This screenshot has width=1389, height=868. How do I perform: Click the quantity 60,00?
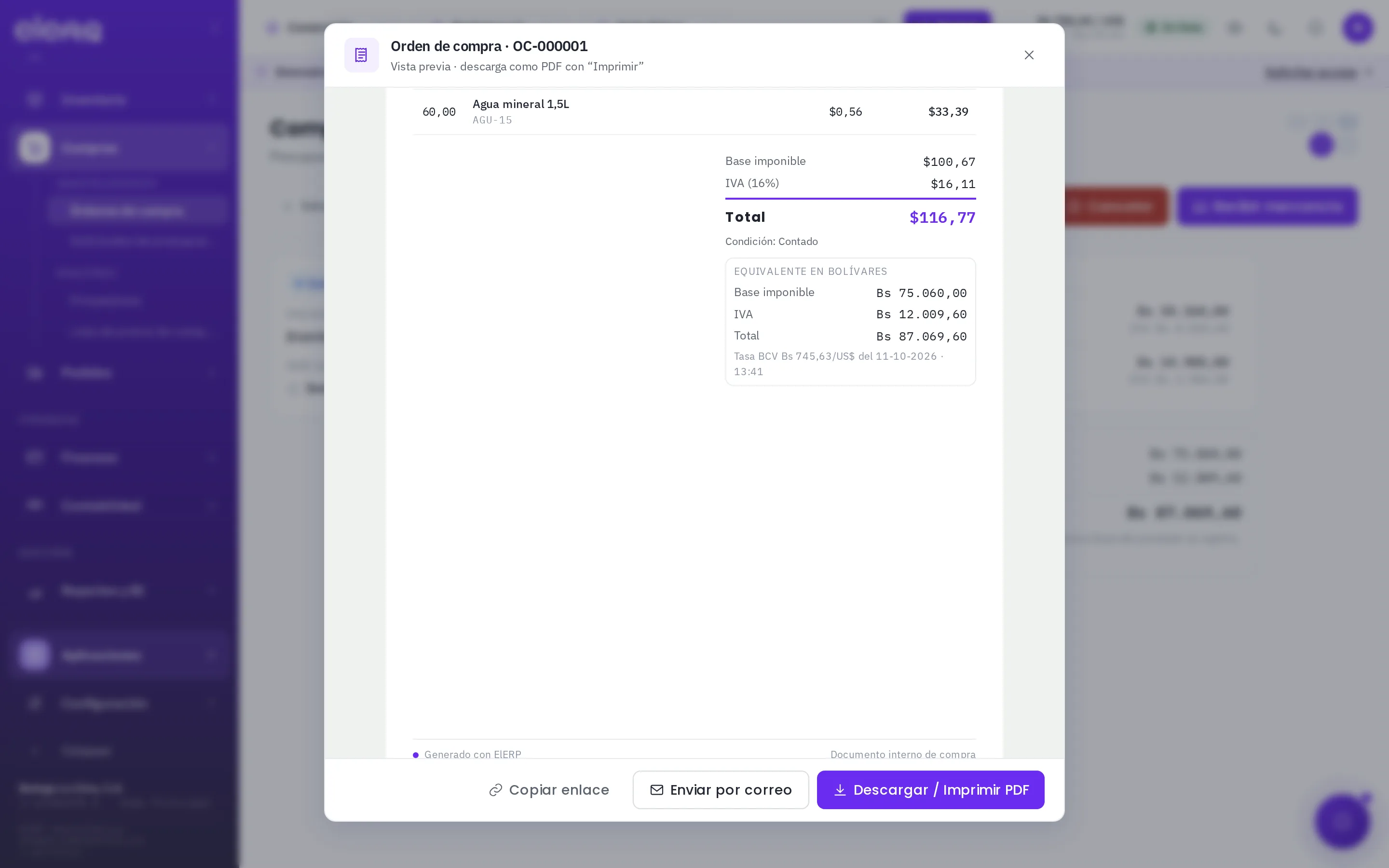[439, 112]
